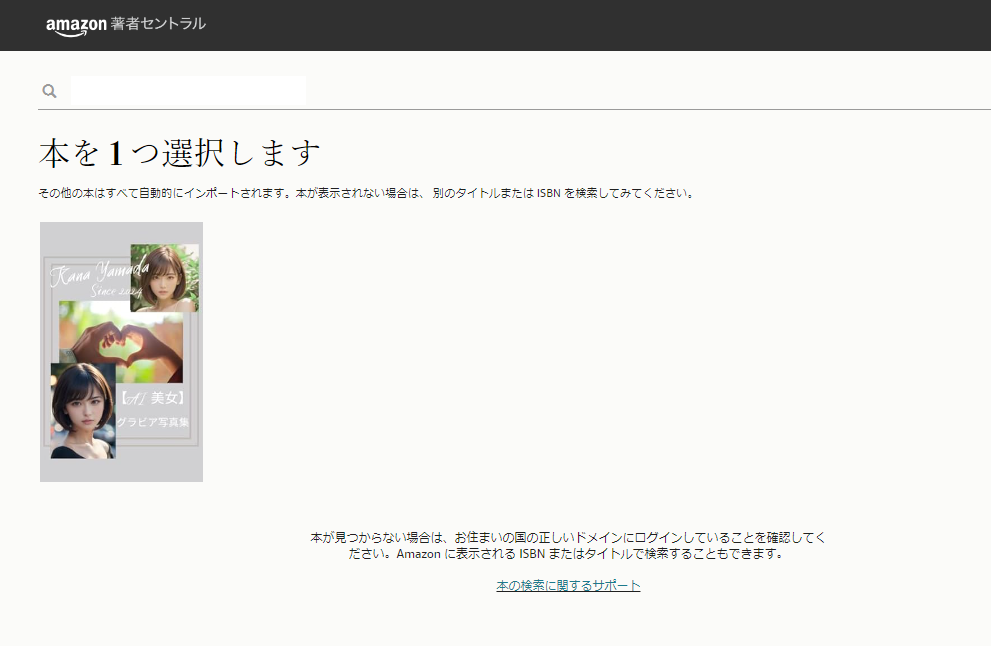This screenshot has width=991, height=646.
Task: Focus the book search input field
Action: pyautogui.click(x=188, y=91)
